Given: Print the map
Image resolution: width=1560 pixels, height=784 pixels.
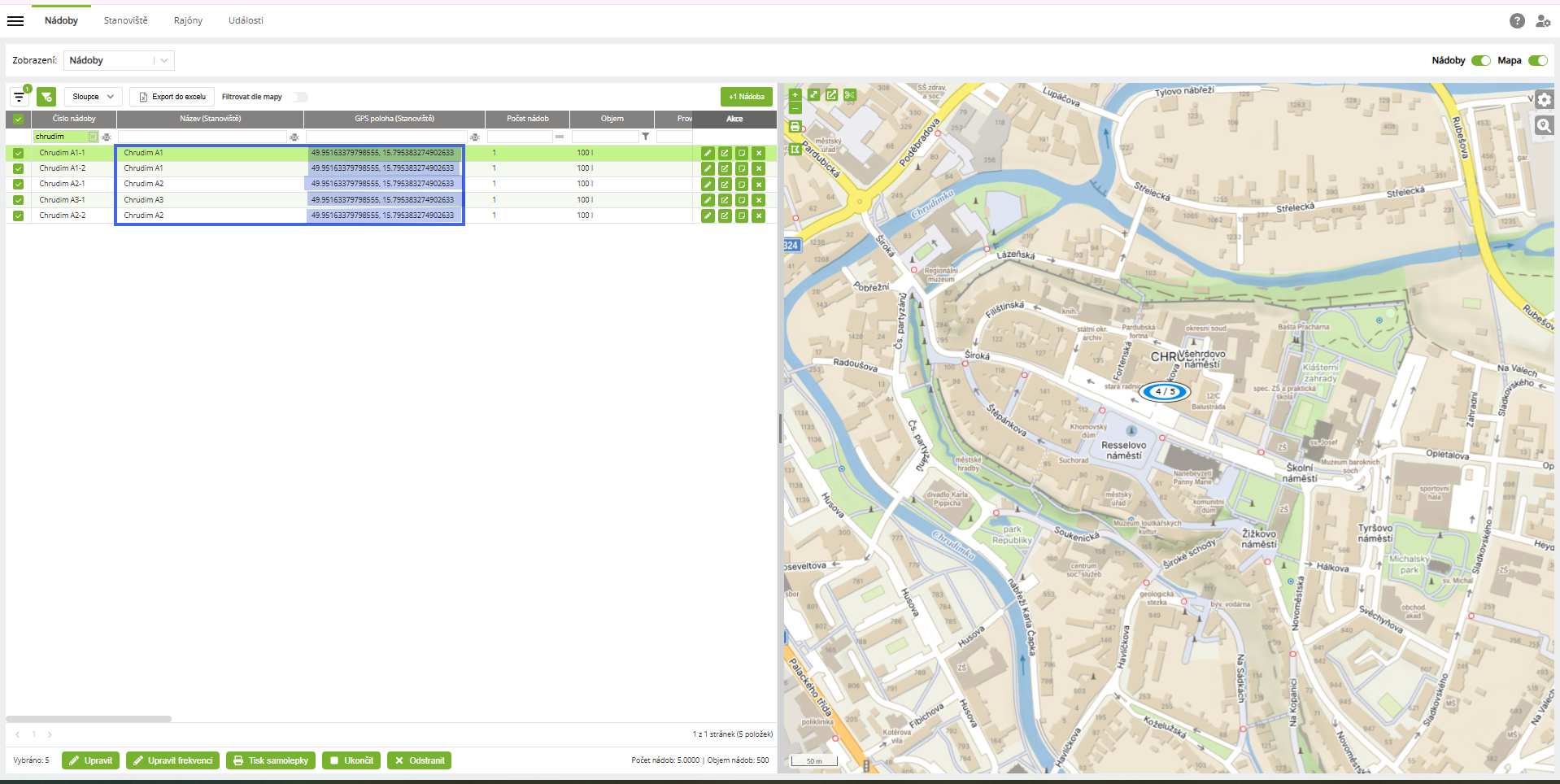Looking at the screenshot, I should coord(795,127).
